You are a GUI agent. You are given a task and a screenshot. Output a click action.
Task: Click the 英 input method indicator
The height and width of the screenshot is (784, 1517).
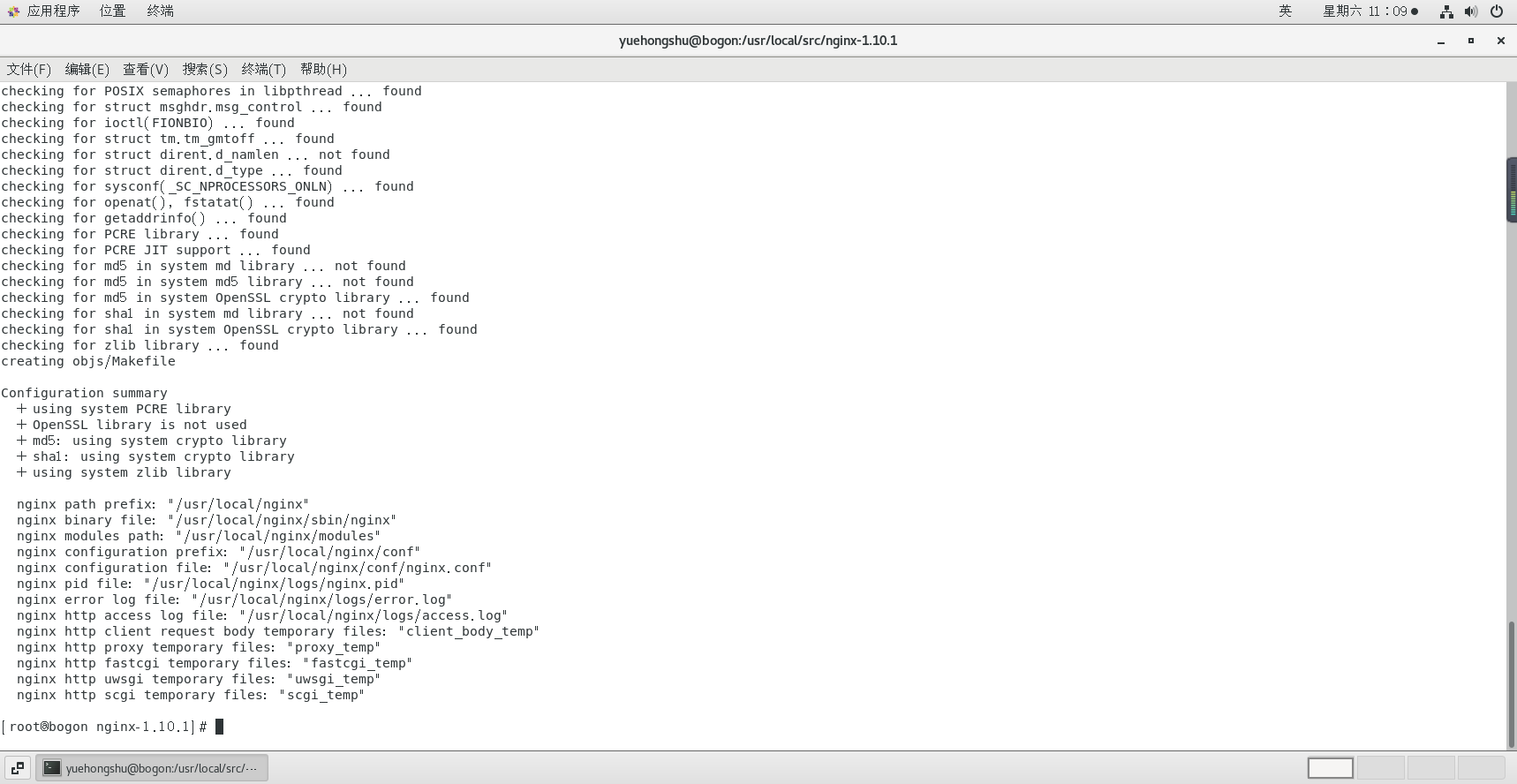coord(1285,11)
